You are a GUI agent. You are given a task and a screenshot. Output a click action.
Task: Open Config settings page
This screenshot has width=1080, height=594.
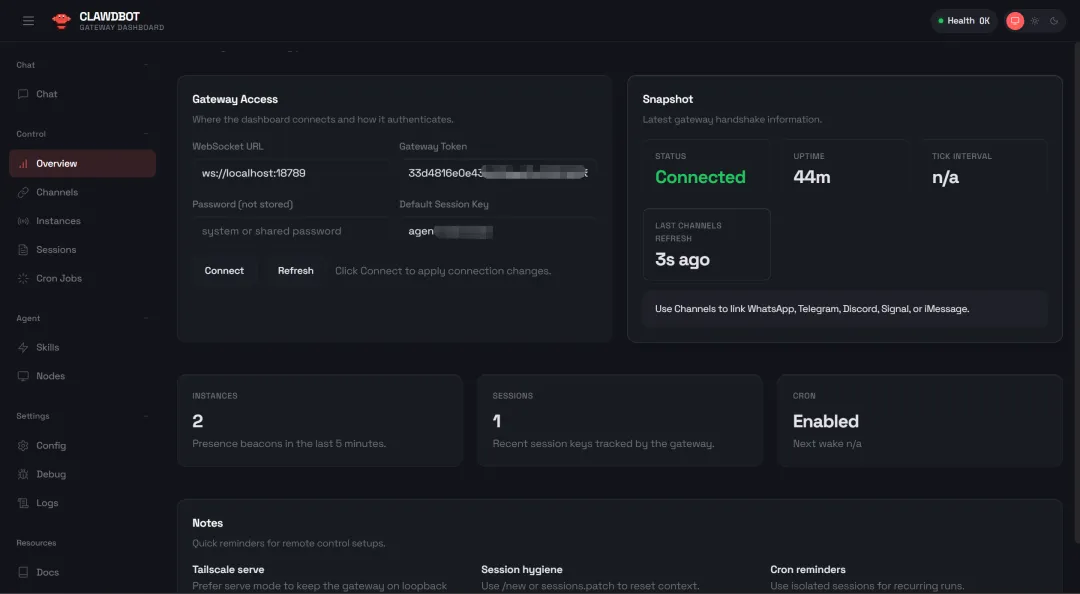click(x=83, y=446)
